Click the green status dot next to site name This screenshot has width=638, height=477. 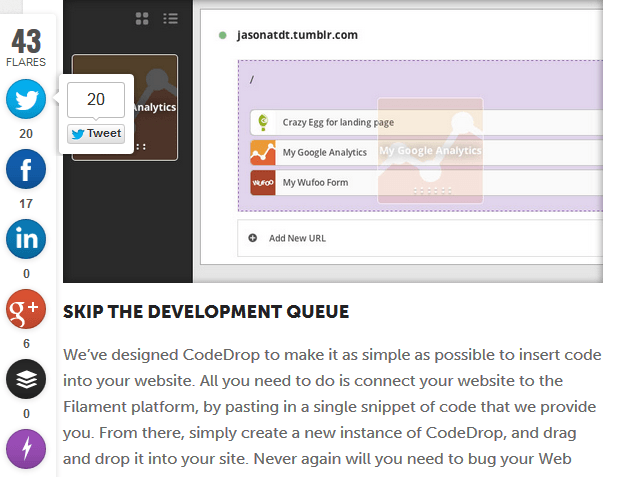(x=223, y=35)
